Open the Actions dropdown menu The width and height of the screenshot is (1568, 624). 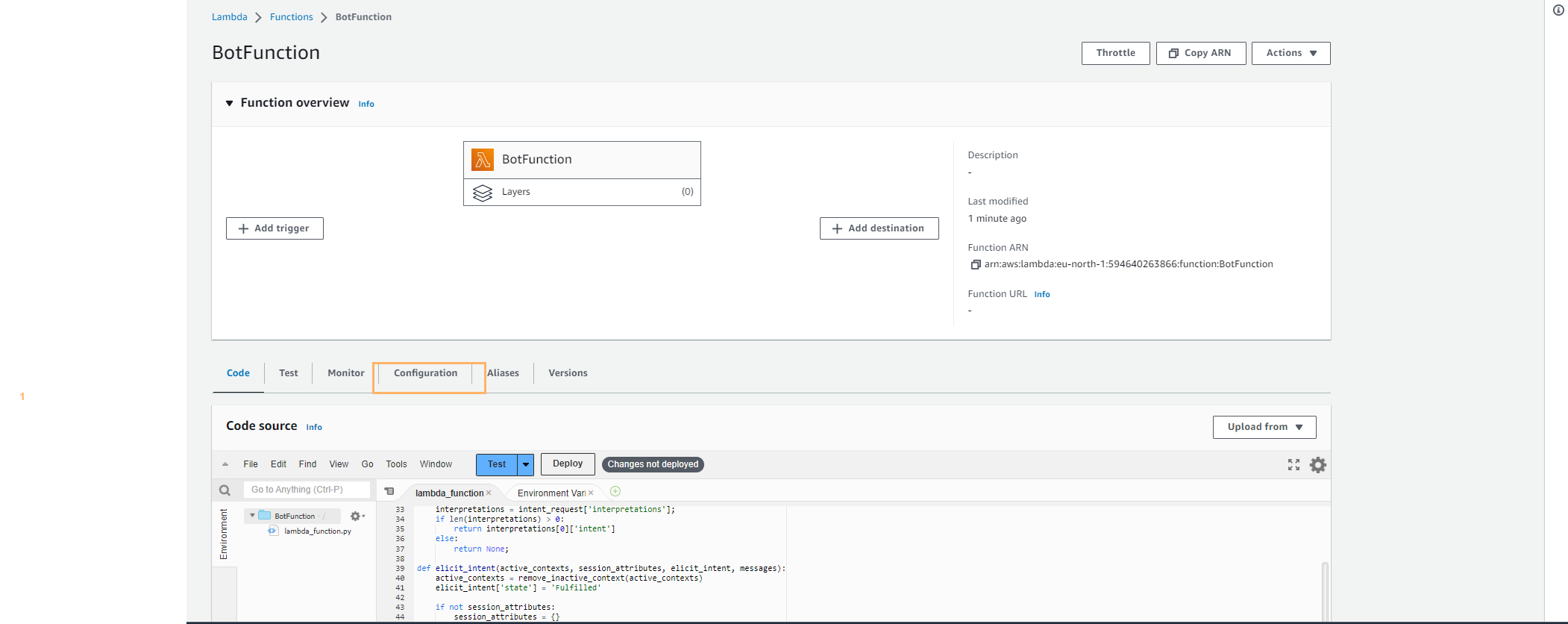[x=1291, y=53]
